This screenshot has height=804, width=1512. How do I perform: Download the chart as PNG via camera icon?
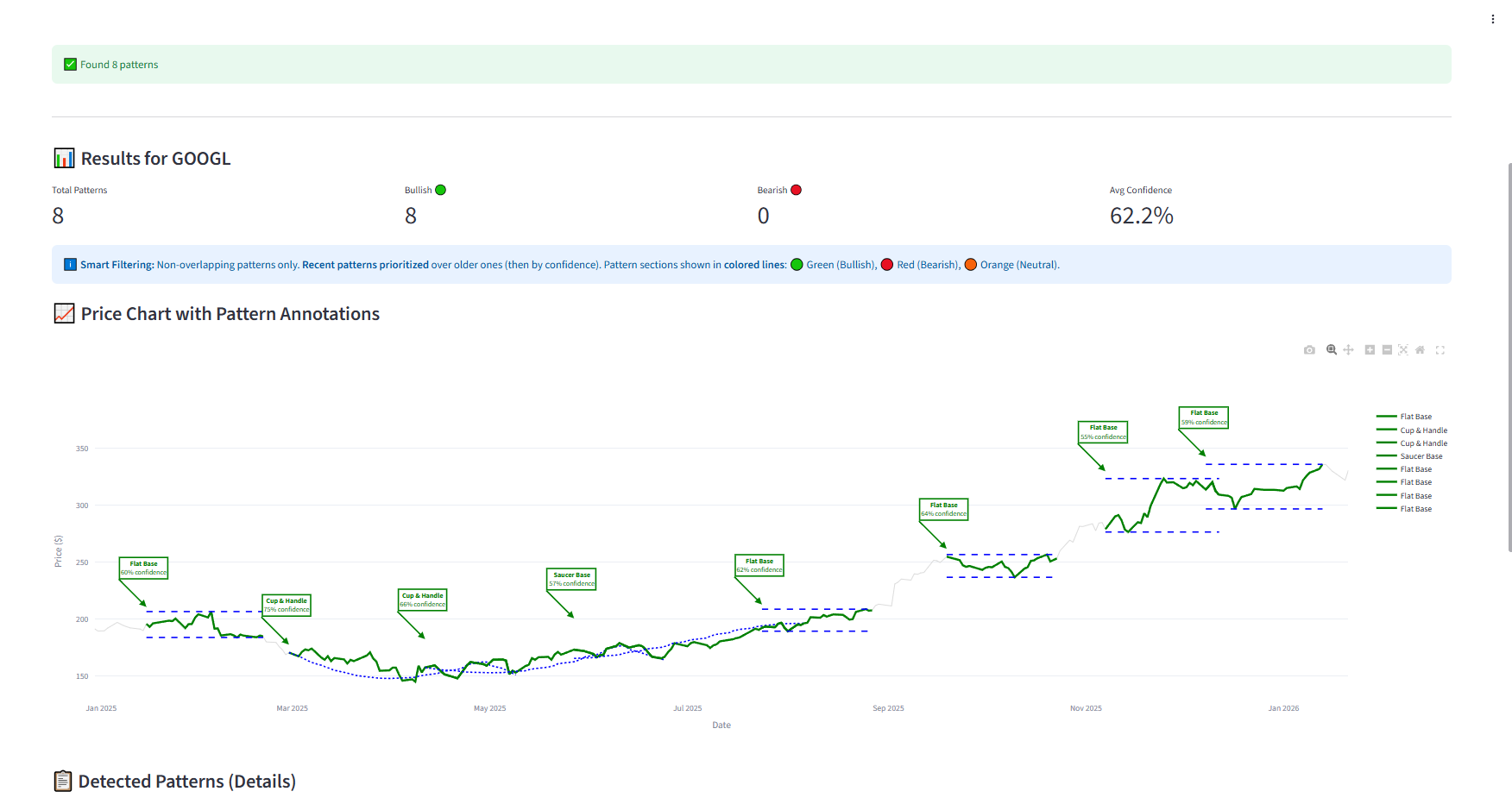1309,349
